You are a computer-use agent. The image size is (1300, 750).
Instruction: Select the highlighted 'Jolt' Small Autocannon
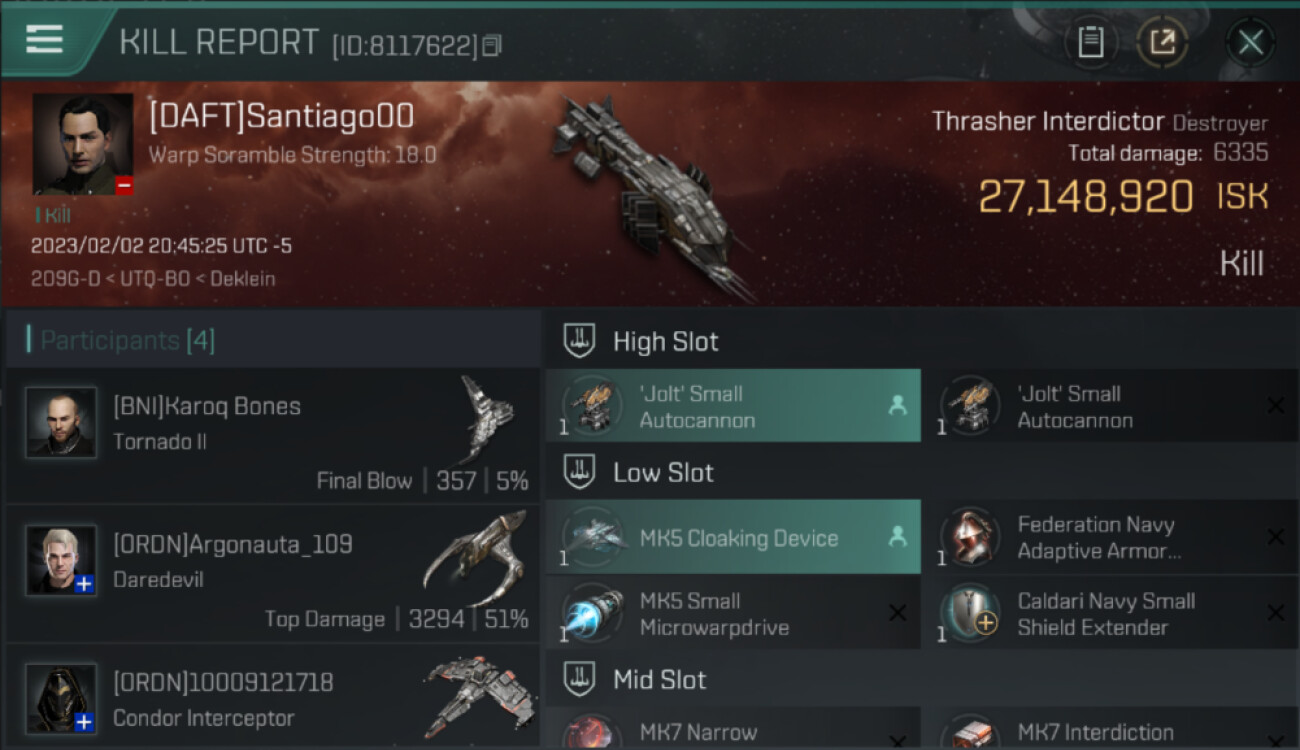(x=733, y=405)
